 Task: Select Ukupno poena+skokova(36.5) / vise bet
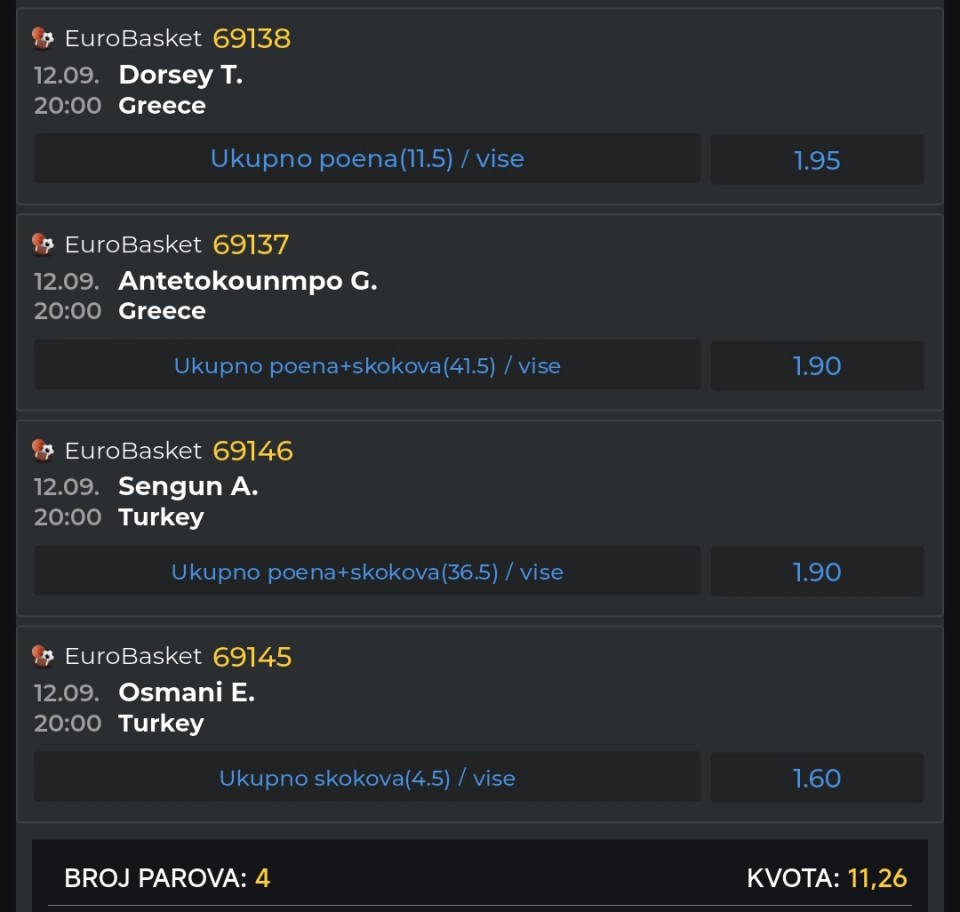coord(367,572)
